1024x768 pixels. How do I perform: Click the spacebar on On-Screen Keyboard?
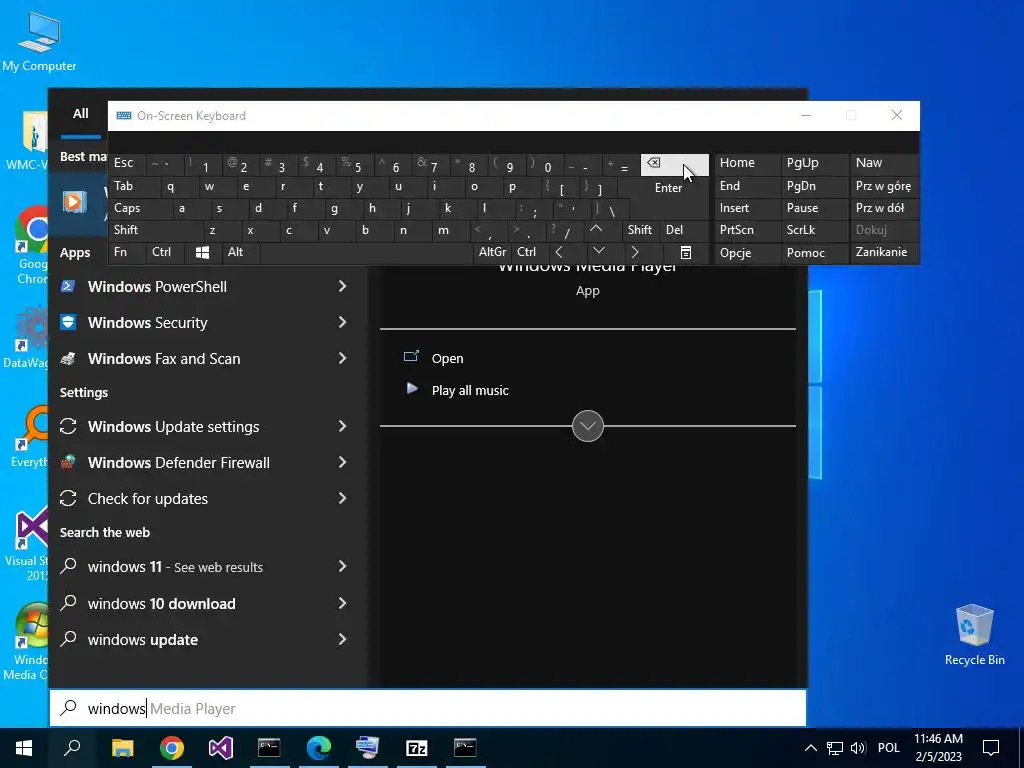coord(366,253)
